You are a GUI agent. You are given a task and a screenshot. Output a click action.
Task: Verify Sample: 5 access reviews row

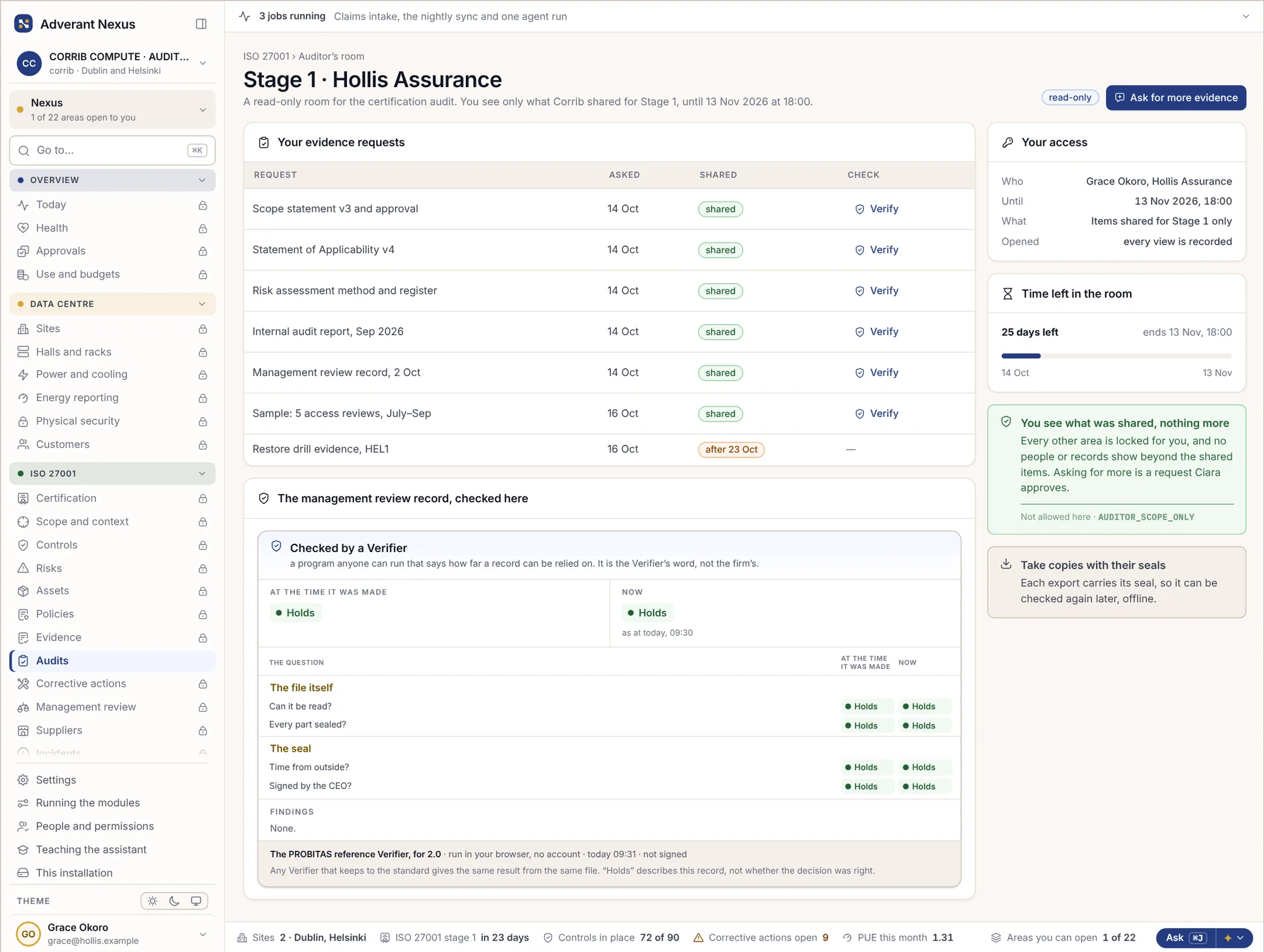(x=877, y=414)
